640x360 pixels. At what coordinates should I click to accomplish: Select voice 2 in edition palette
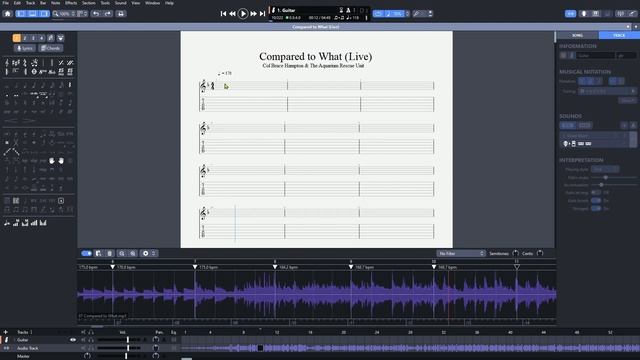click(x=25, y=38)
